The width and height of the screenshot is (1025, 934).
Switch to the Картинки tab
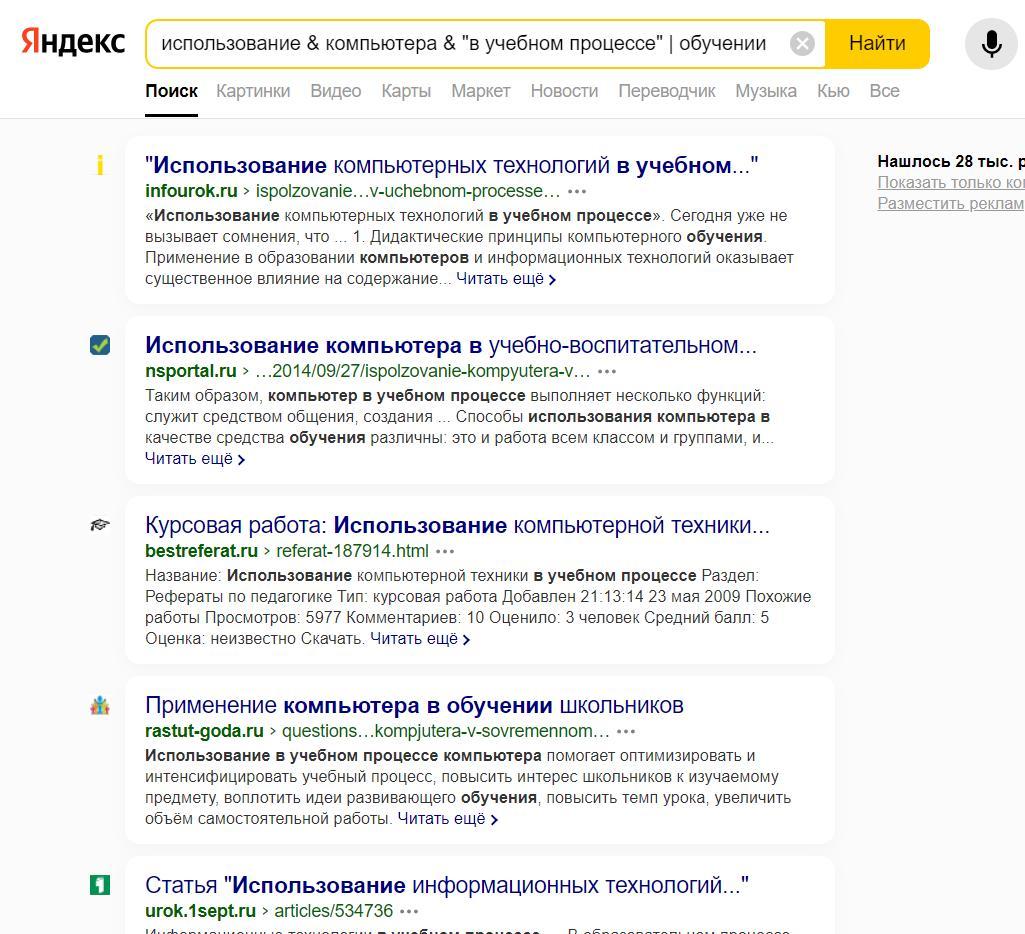253,91
